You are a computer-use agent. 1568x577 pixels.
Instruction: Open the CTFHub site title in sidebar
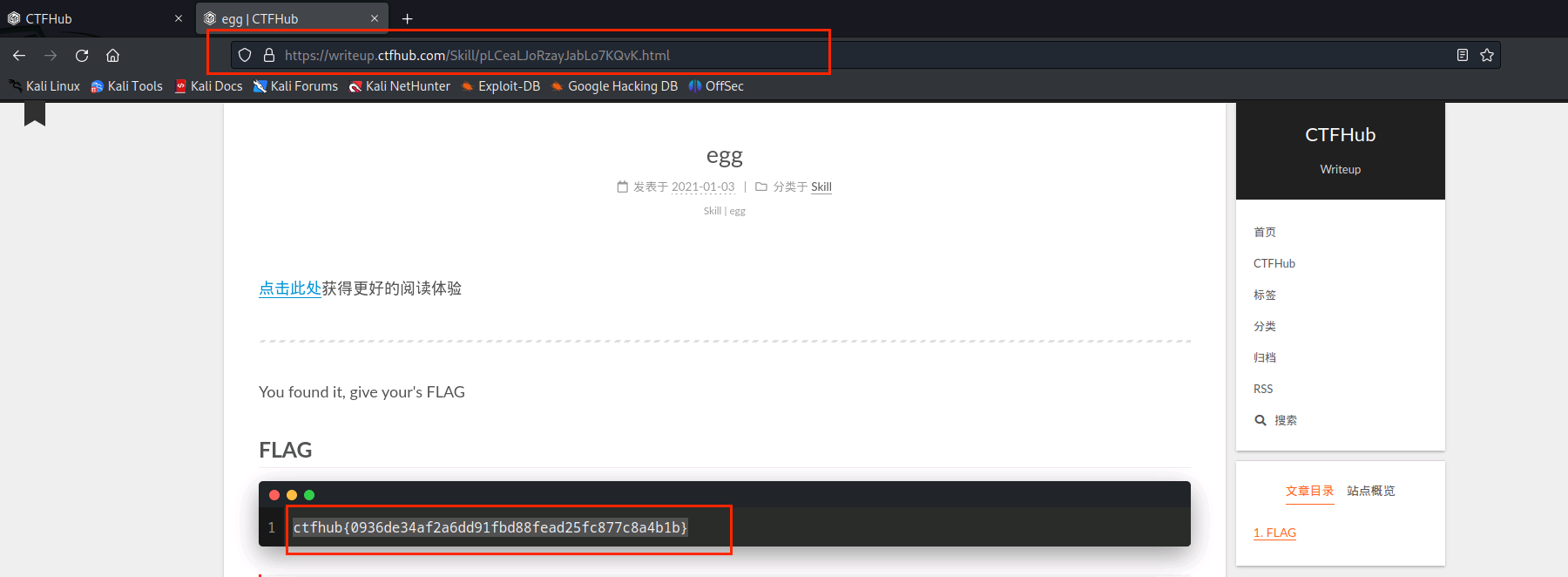(1341, 135)
